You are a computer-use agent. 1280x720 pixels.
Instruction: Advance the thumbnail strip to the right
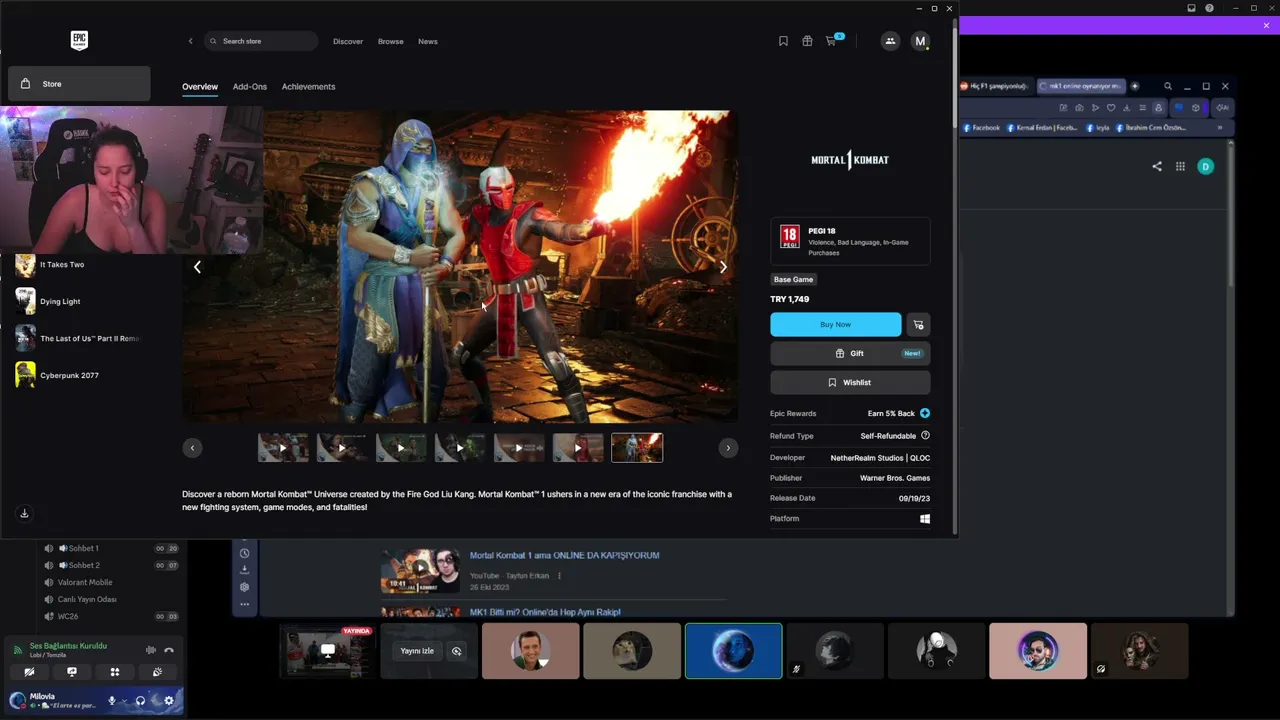point(728,448)
